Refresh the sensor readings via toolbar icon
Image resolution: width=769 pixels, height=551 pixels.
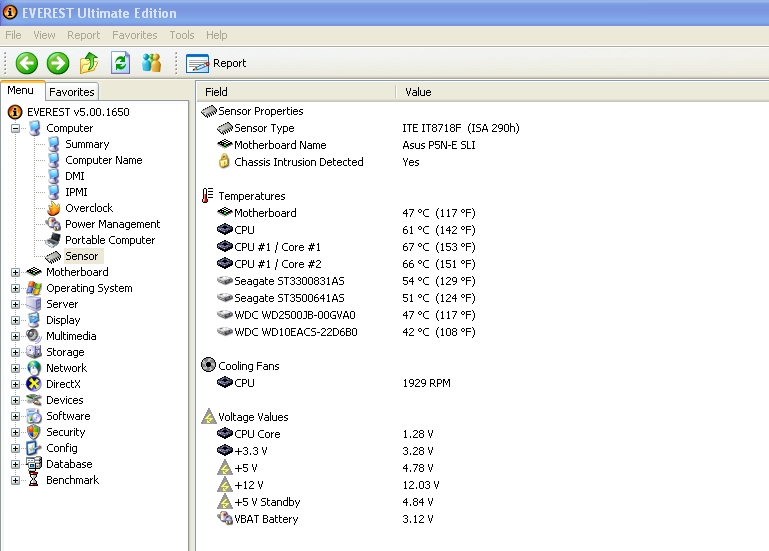click(x=120, y=63)
